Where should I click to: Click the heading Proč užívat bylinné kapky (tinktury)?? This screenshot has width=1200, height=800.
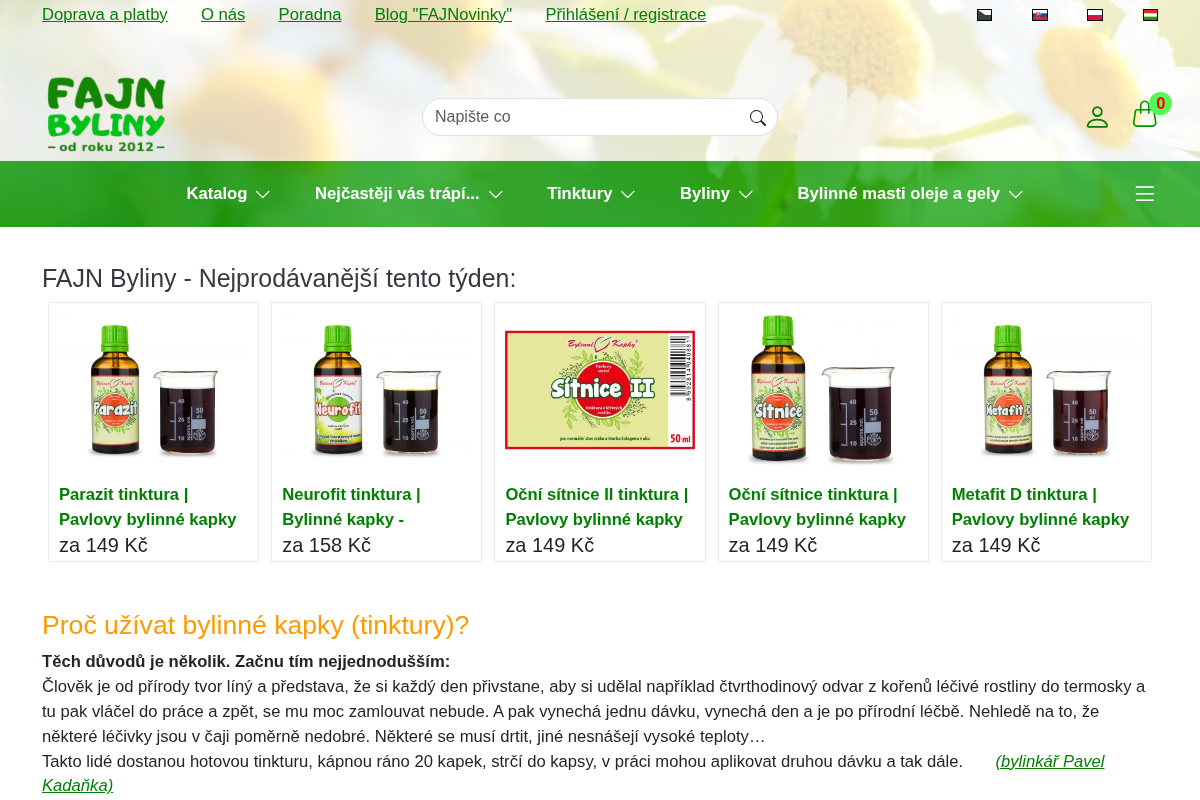pyautogui.click(x=255, y=625)
